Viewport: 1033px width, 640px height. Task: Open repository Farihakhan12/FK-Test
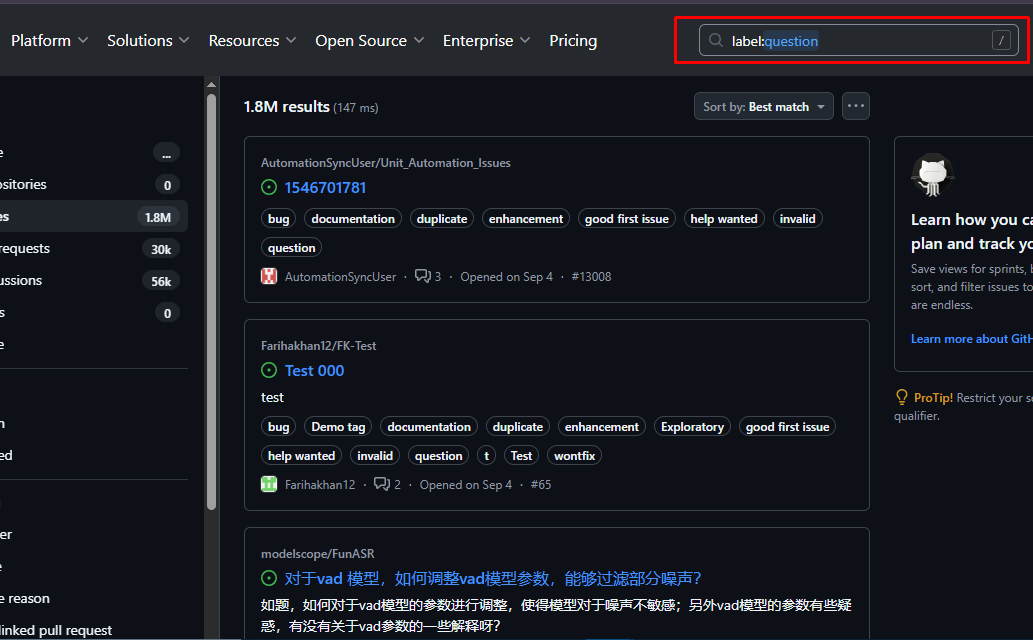point(318,345)
